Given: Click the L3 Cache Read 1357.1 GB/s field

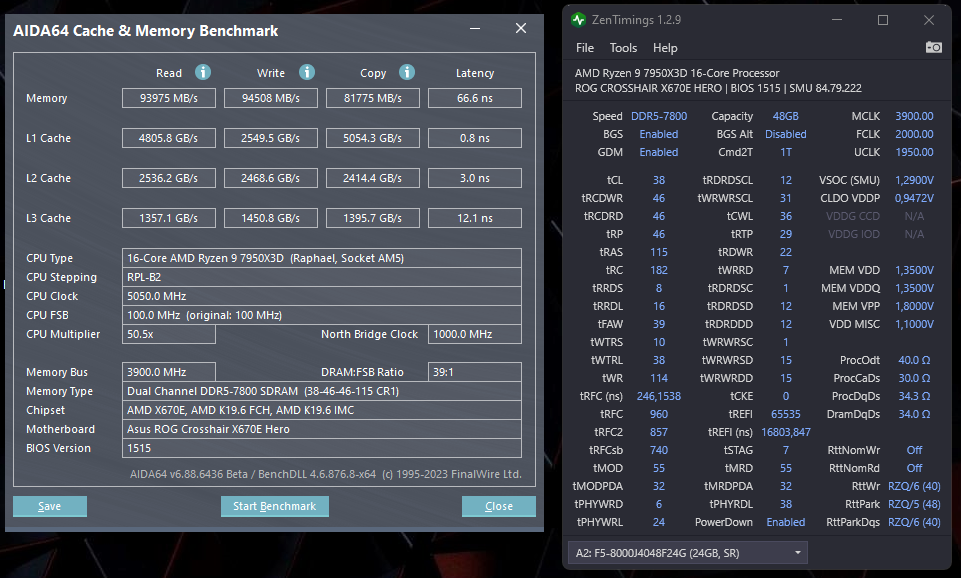Looking at the screenshot, I should click(169, 218).
